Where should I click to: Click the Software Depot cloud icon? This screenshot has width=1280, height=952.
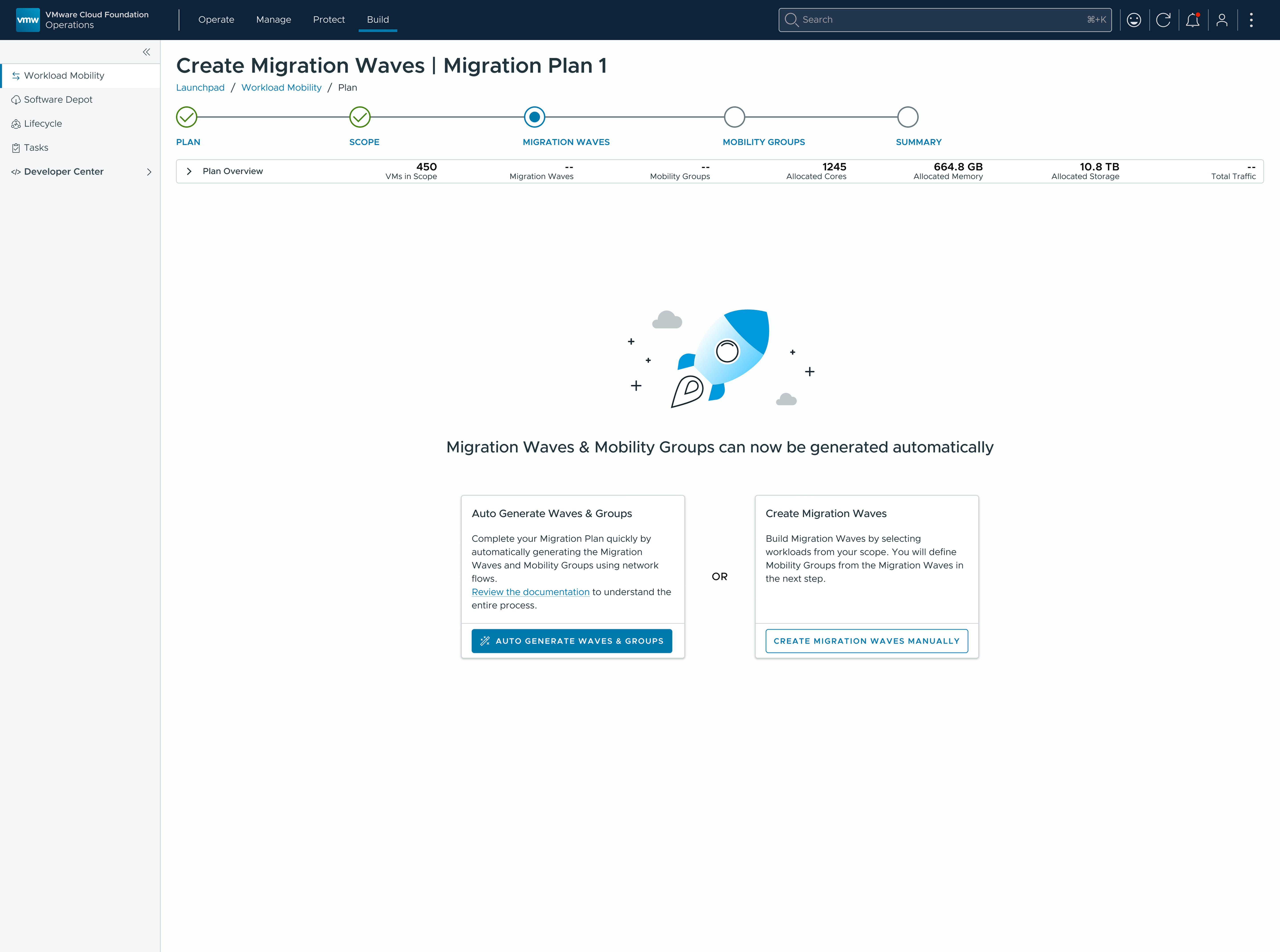(x=16, y=100)
